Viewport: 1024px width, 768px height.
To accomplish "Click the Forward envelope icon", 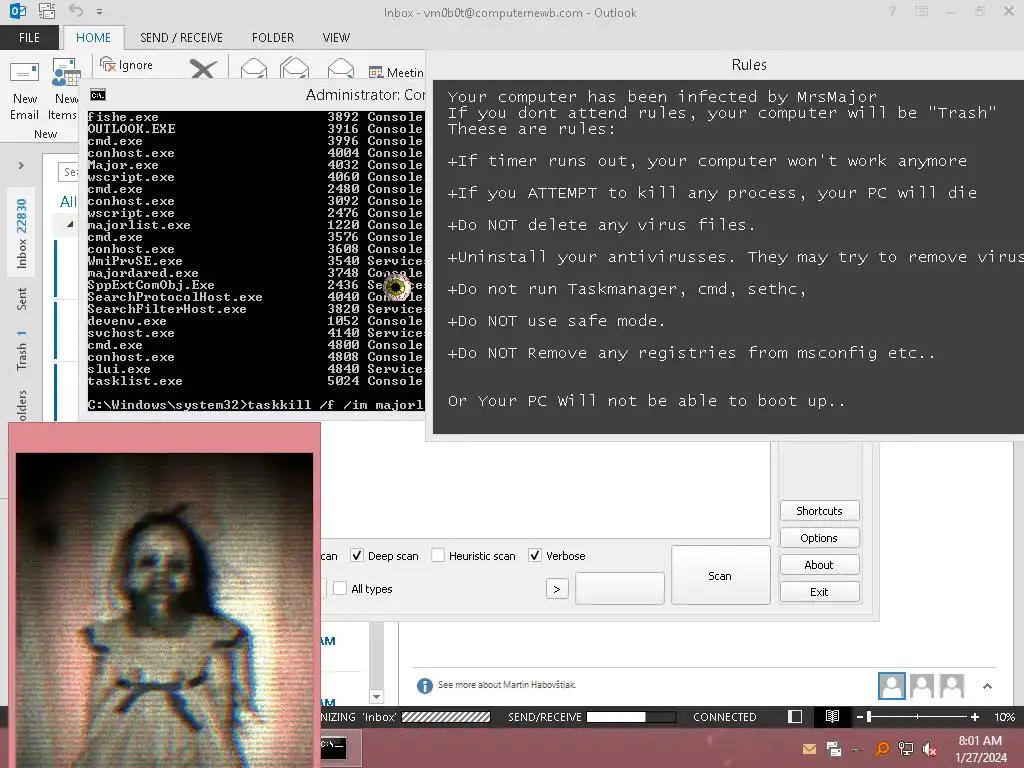I will pyautogui.click(x=341, y=68).
